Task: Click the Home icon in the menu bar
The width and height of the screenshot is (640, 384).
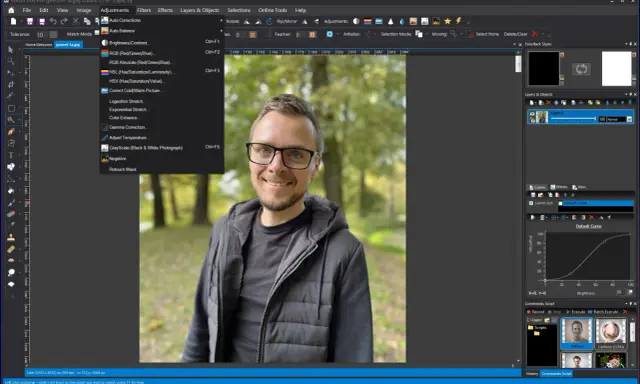Action: pyautogui.click(x=11, y=10)
